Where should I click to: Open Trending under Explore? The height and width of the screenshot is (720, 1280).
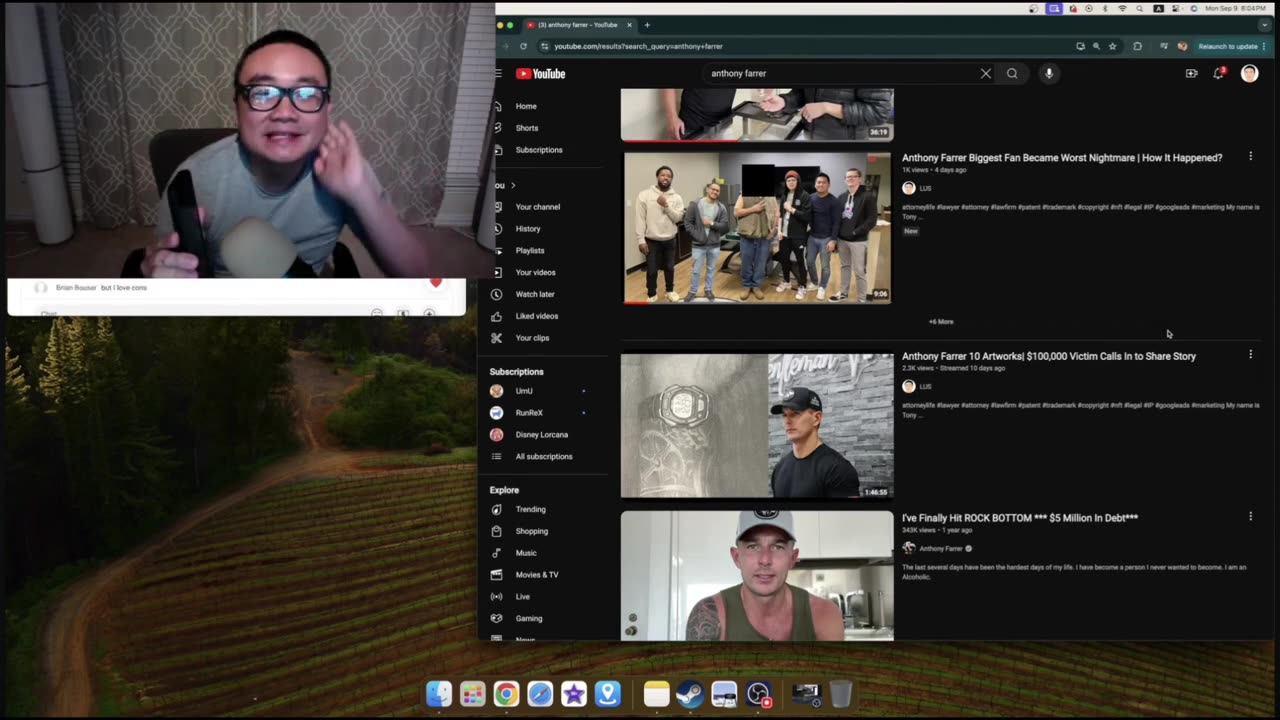[530, 509]
